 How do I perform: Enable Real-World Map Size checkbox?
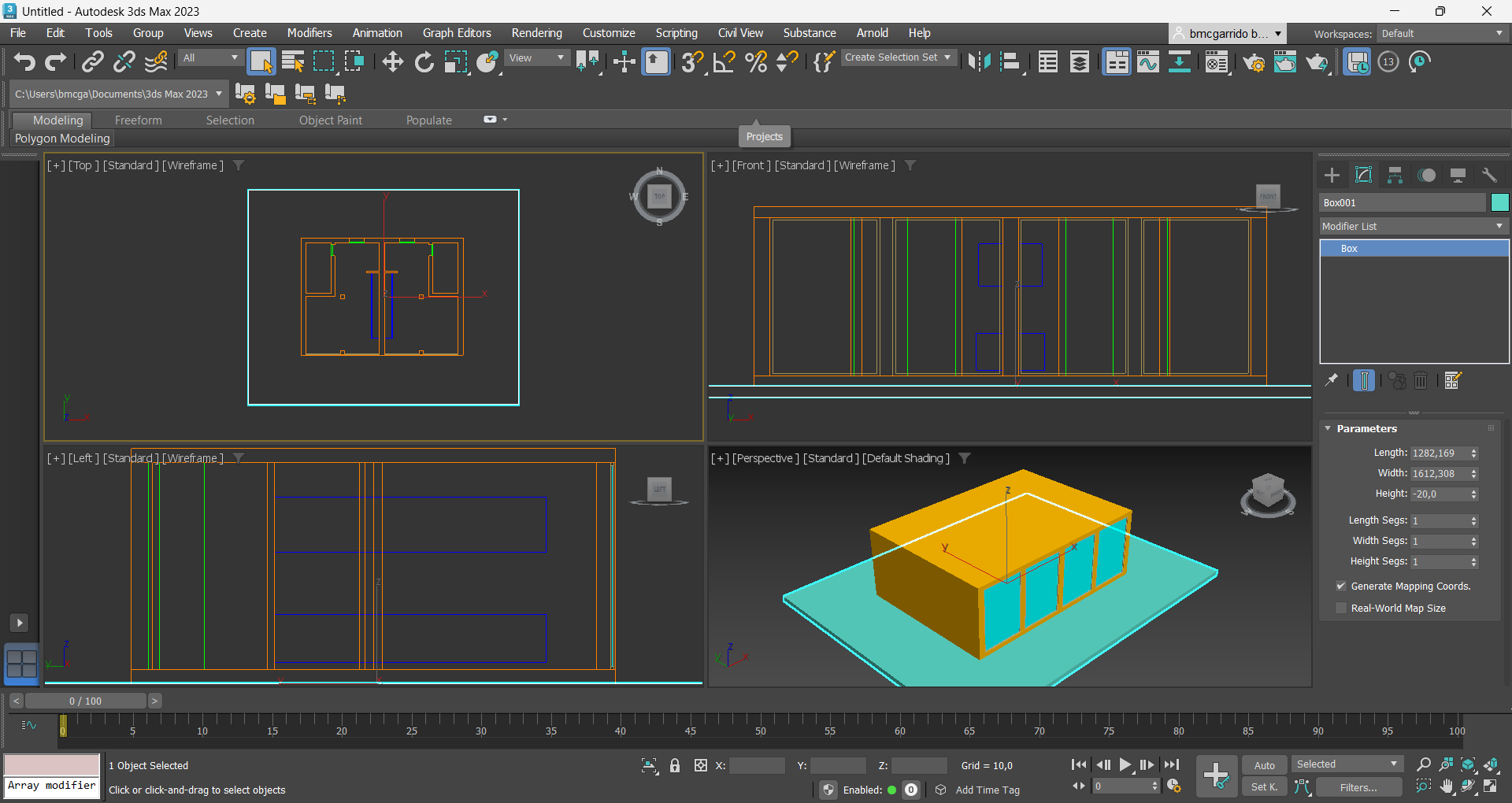[x=1340, y=608]
